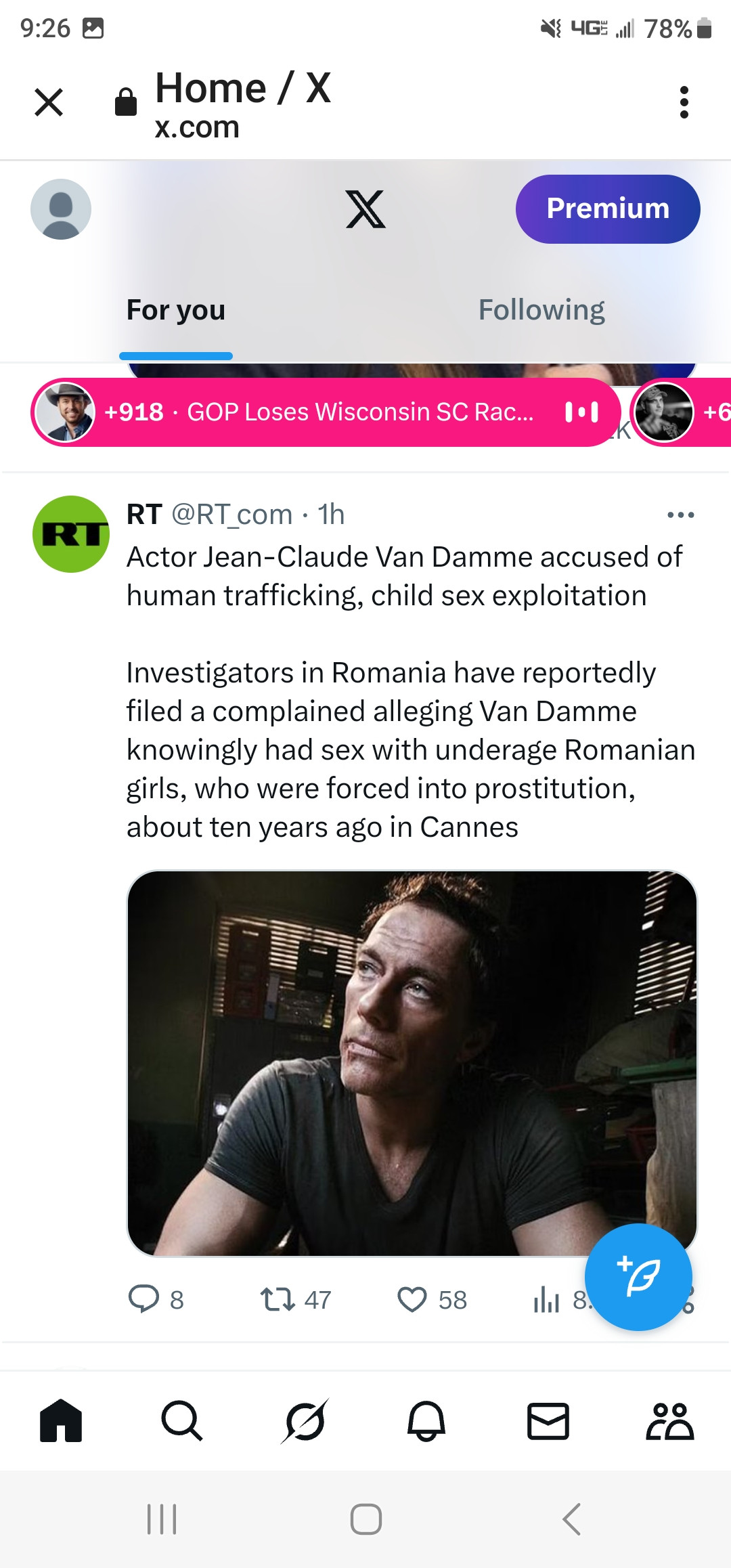Tap the Premium button
Screen dimensions: 731x1568
point(608,209)
